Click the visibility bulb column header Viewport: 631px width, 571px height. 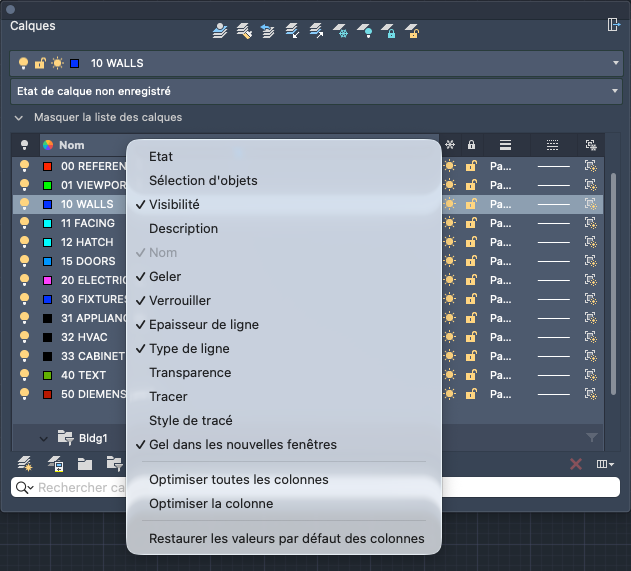(x=25, y=145)
